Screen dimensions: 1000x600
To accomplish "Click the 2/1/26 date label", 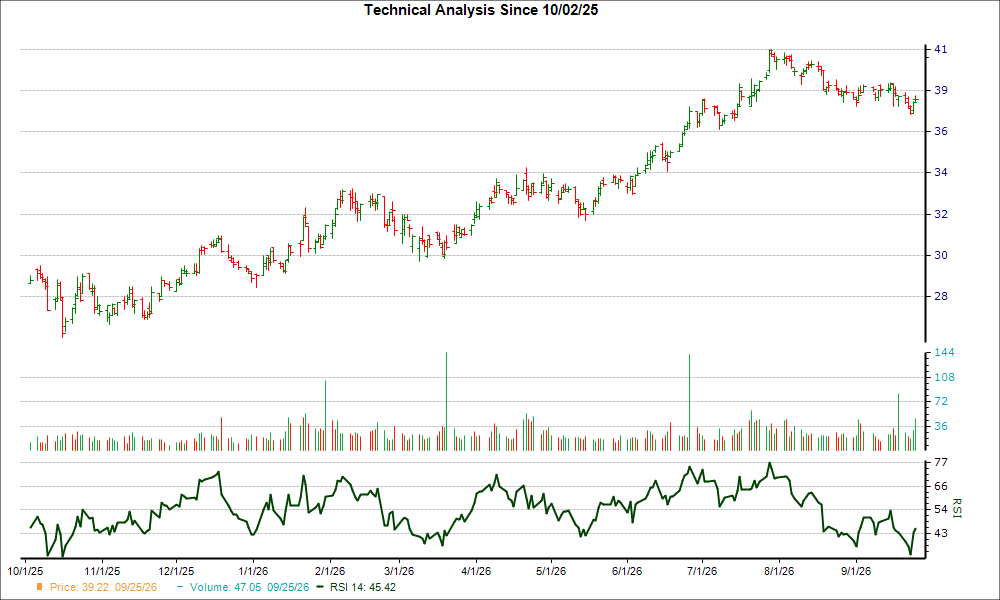I will [330, 571].
